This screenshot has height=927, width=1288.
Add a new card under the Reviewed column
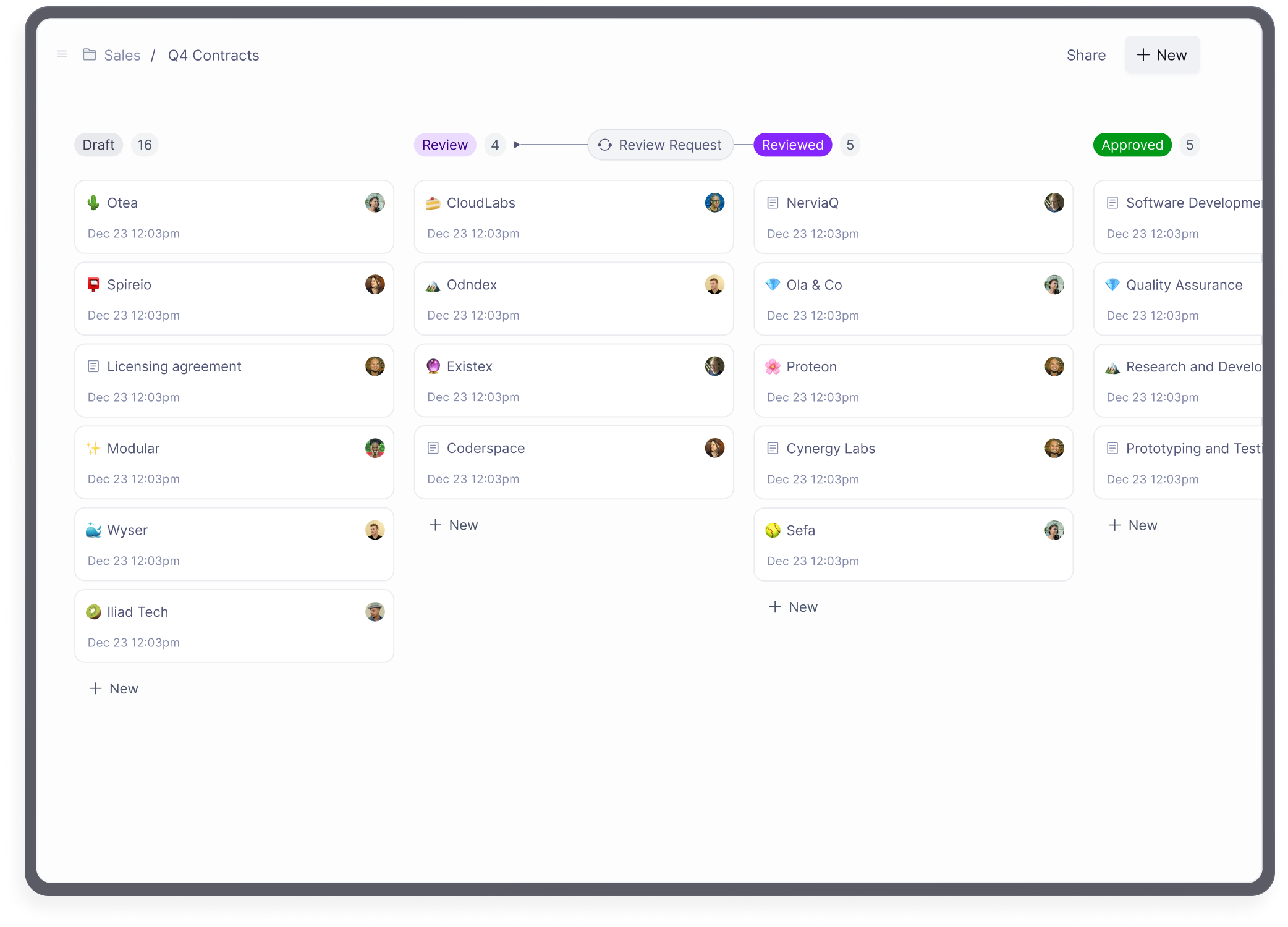pyautogui.click(x=793, y=606)
